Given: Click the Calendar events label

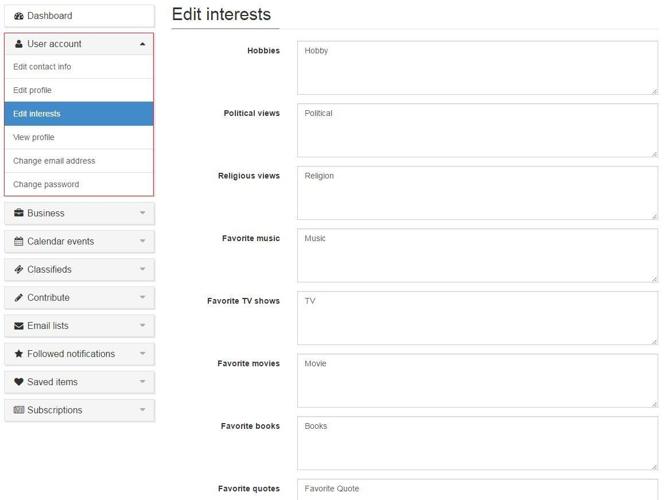Looking at the screenshot, I should tap(60, 241).
